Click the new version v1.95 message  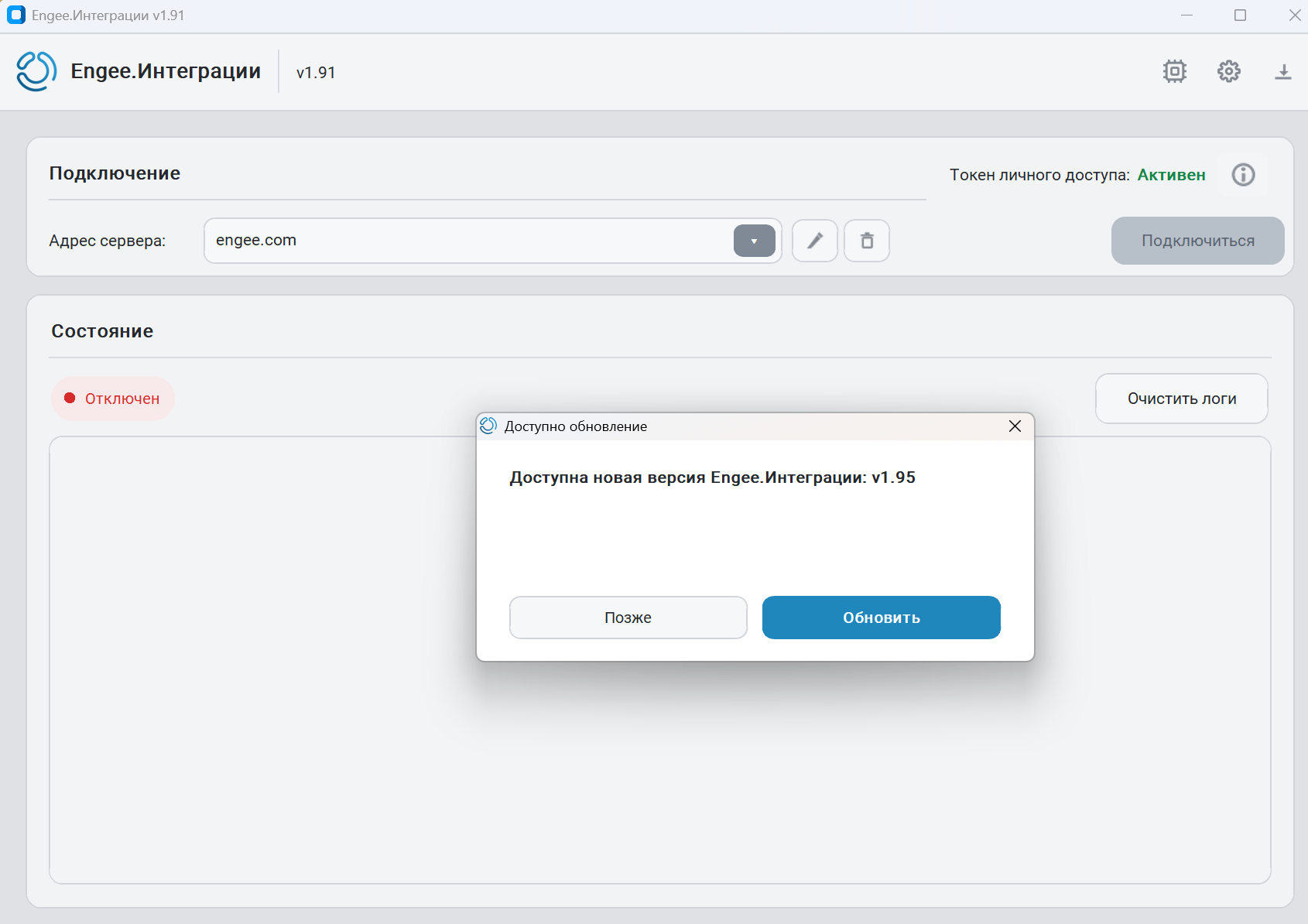[x=712, y=477]
